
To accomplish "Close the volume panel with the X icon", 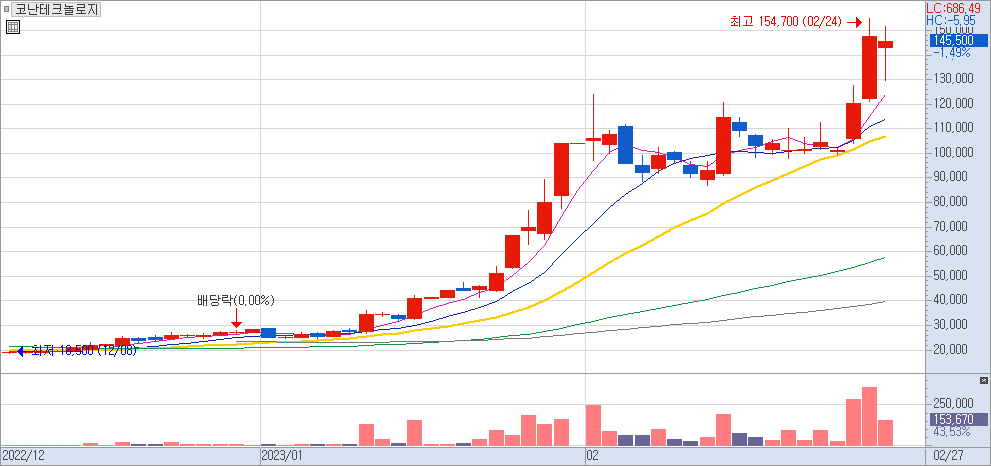I will pyautogui.click(x=983, y=380).
